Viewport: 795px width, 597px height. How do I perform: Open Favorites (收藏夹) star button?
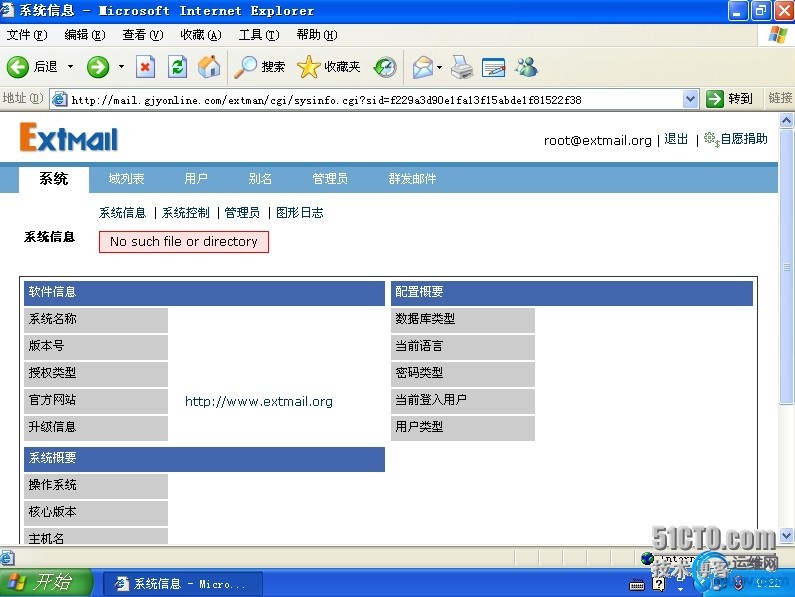pyautogui.click(x=329, y=67)
